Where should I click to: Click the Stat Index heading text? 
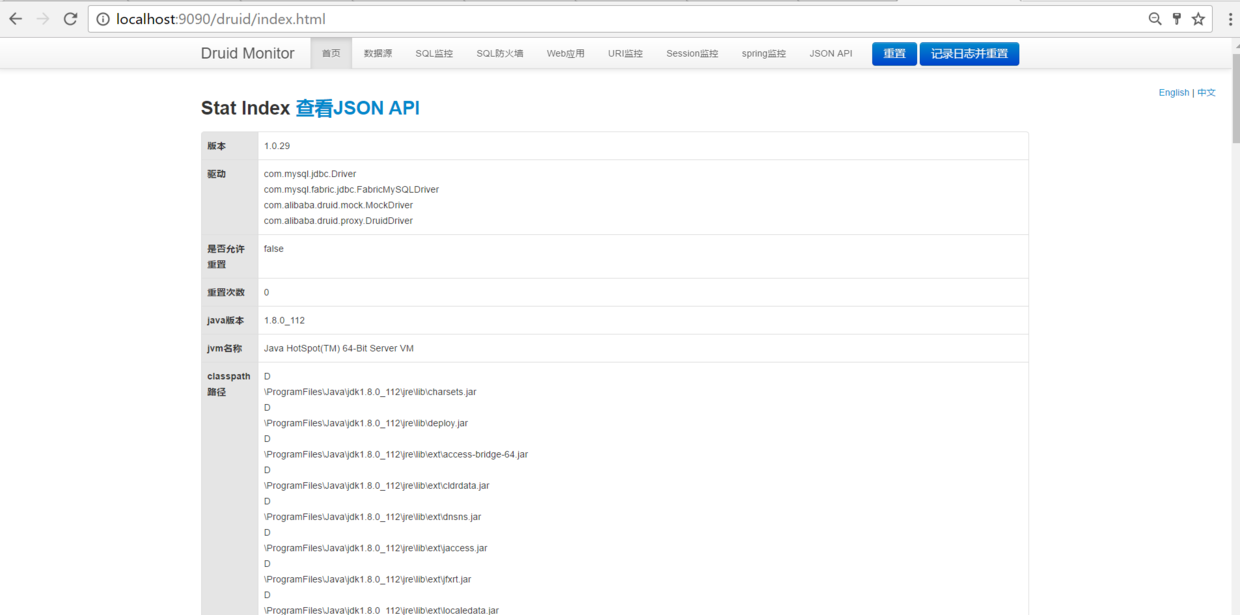coord(245,108)
